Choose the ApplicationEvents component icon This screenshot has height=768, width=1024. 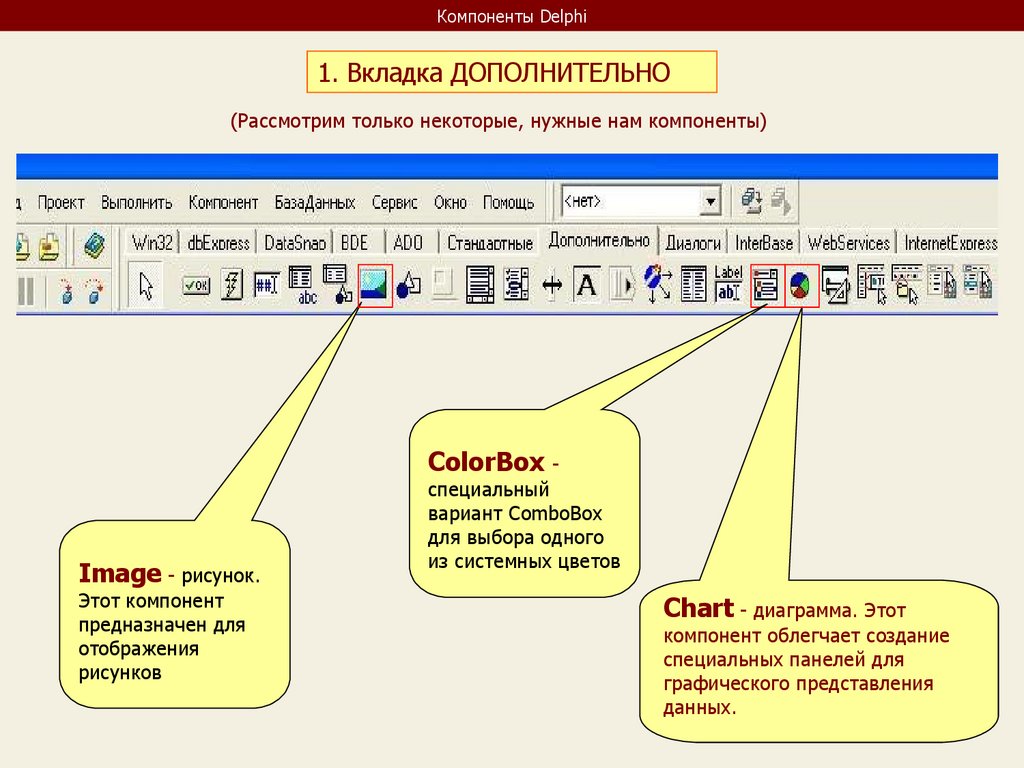pos(658,284)
